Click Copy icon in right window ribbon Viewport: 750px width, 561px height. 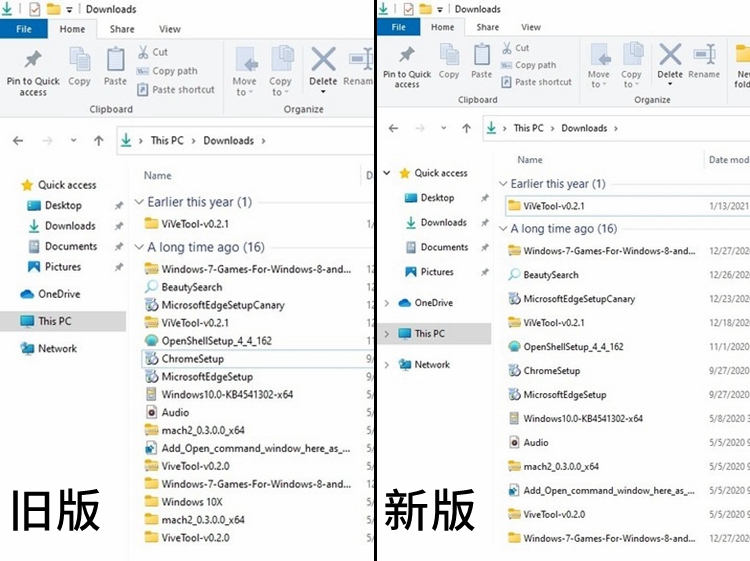coord(449,54)
